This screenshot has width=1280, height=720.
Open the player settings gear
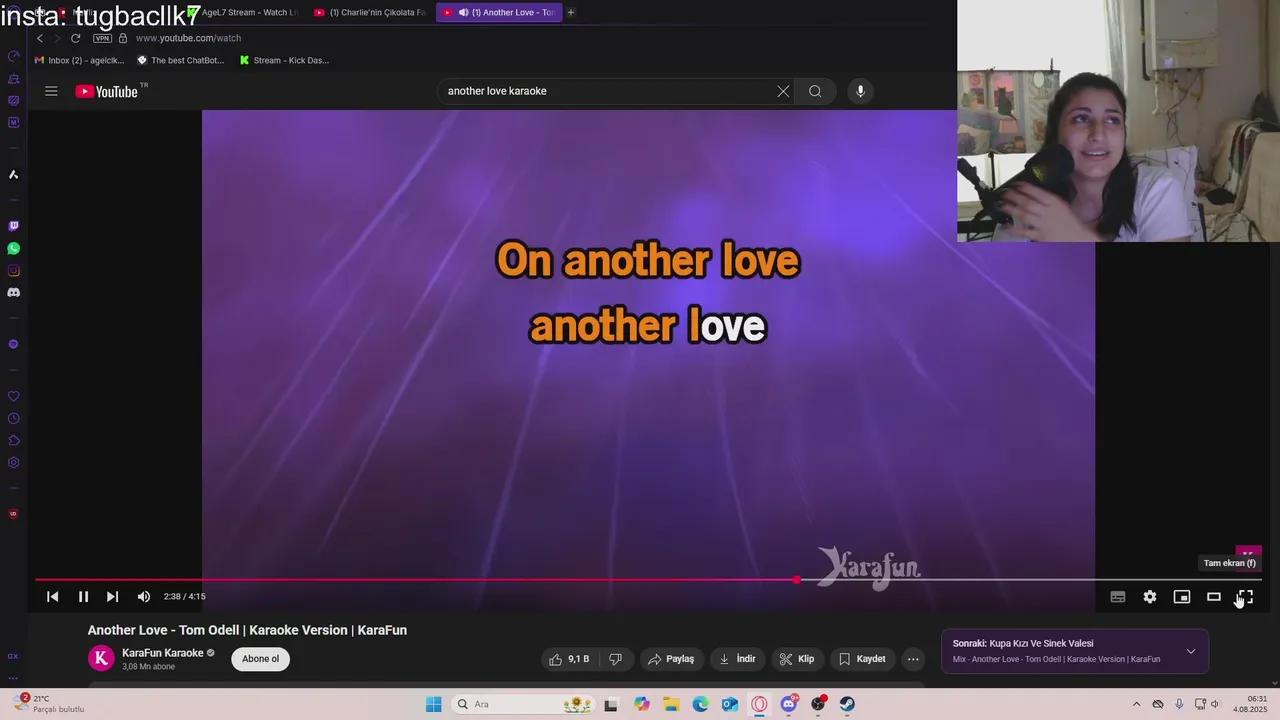[1150, 597]
